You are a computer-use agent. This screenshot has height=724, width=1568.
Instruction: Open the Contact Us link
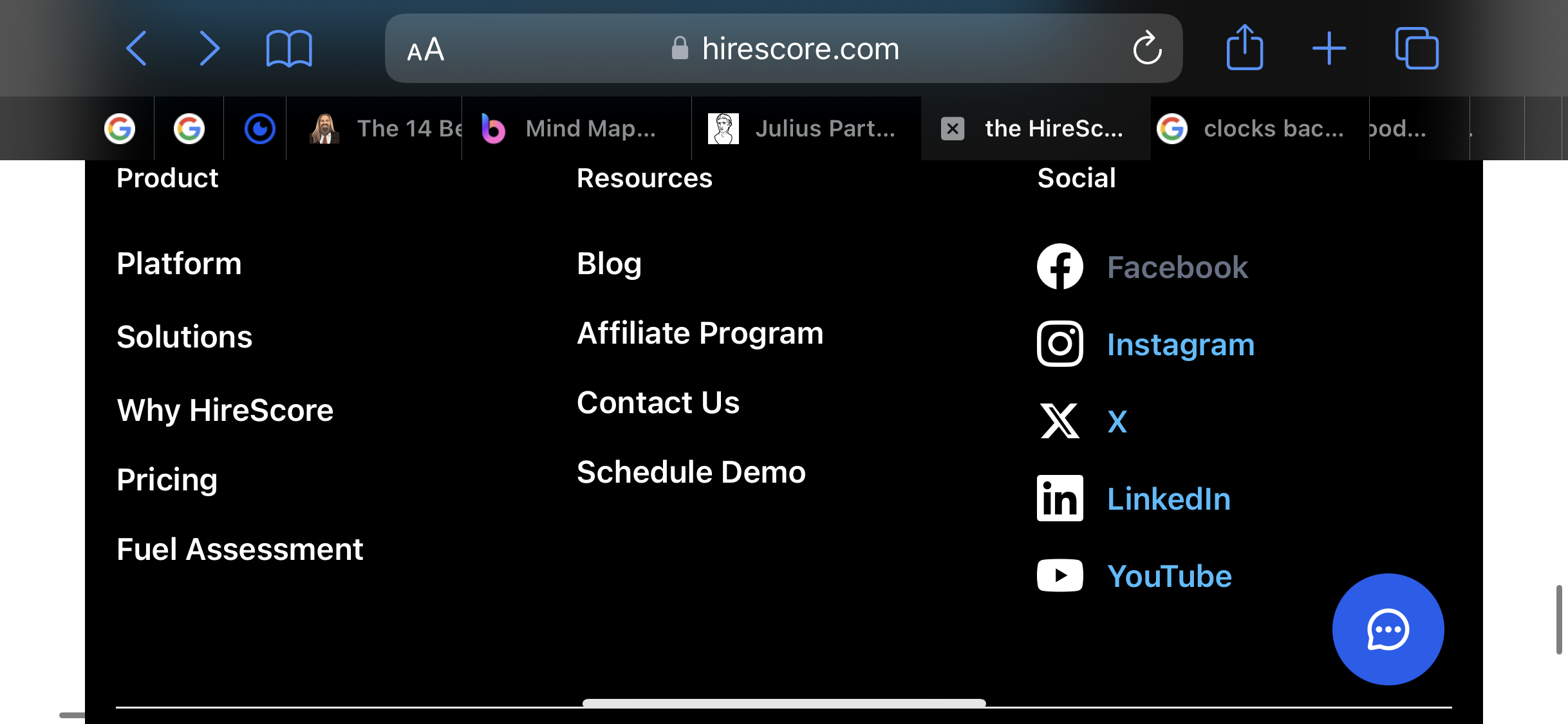[x=658, y=402]
